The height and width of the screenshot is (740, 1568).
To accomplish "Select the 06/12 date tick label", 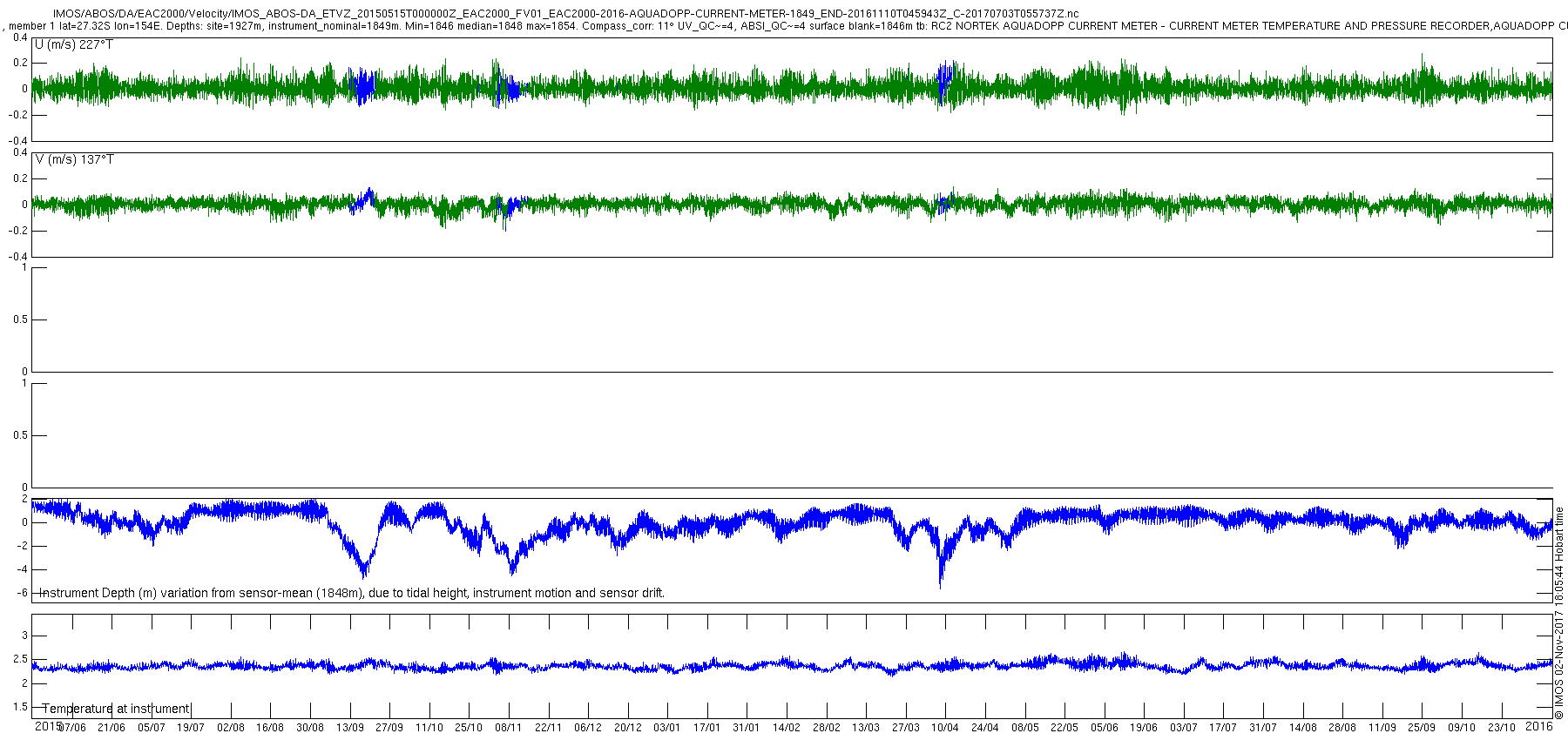I will click(x=588, y=728).
